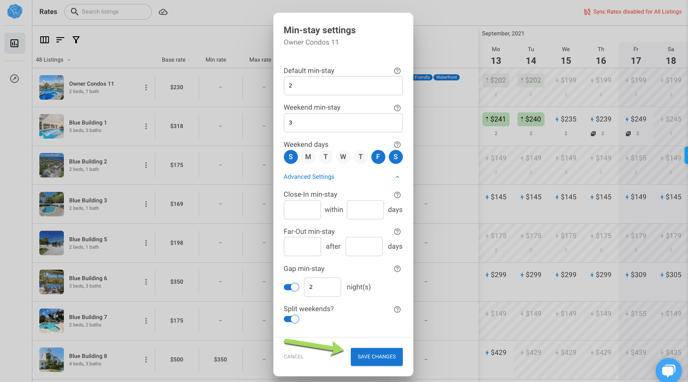Image resolution: width=688 pixels, height=382 pixels.
Task: Edit the Default min-stay field
Action: click(343, 86)
